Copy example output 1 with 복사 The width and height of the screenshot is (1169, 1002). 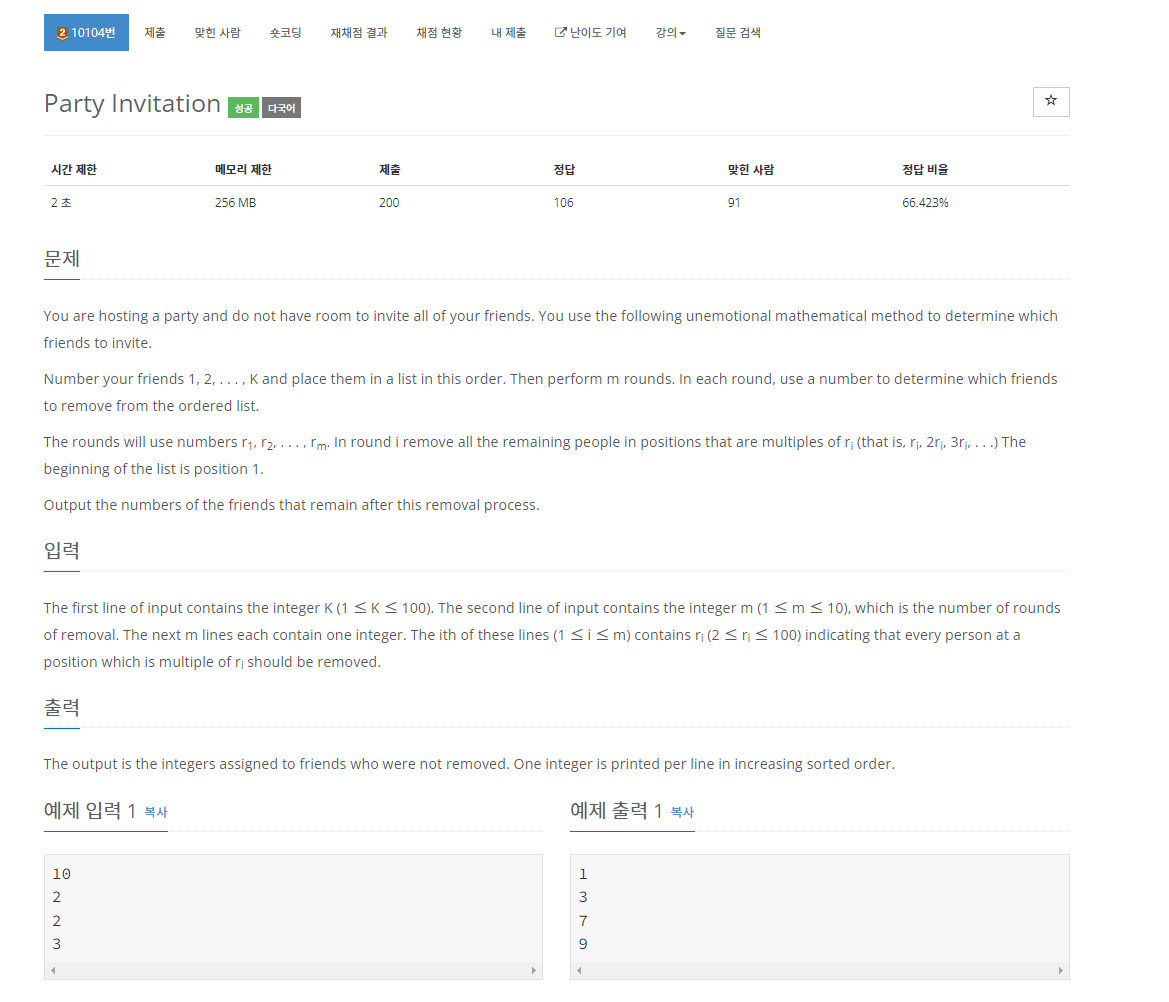[682, 813]
